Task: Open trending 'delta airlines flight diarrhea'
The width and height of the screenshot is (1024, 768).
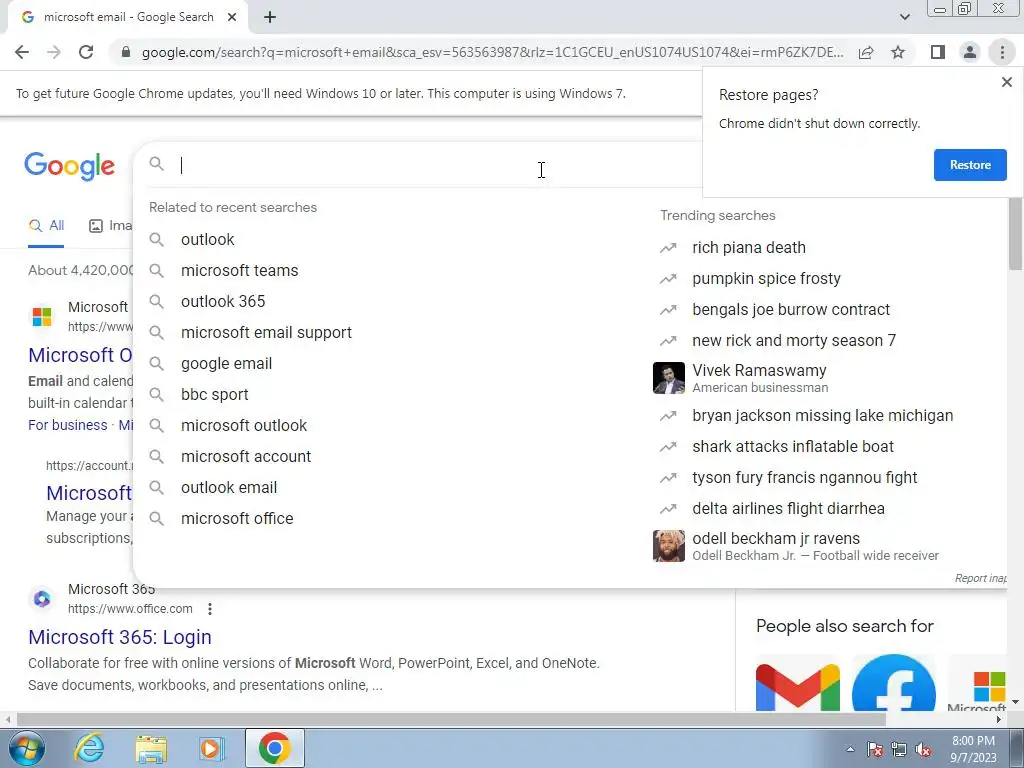Action: [788, 509]
